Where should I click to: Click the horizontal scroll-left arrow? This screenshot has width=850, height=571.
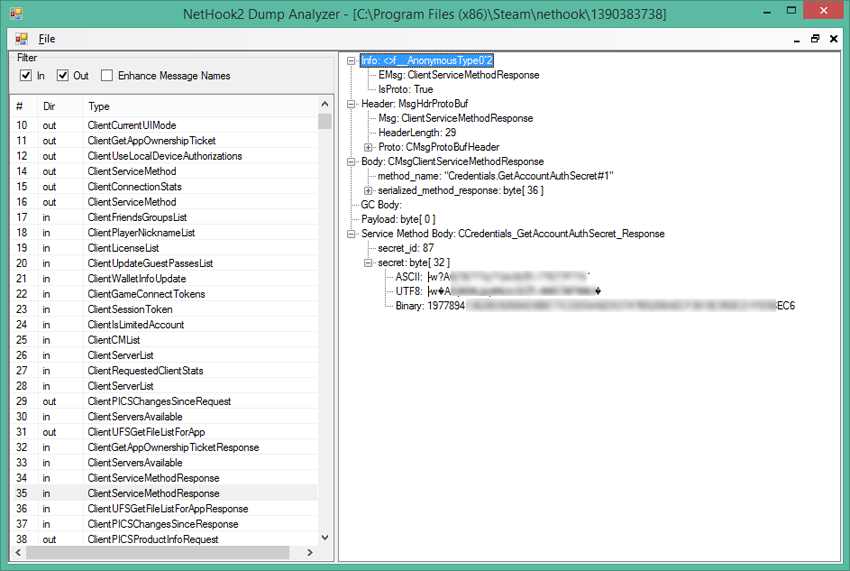[x=18, y=553]
